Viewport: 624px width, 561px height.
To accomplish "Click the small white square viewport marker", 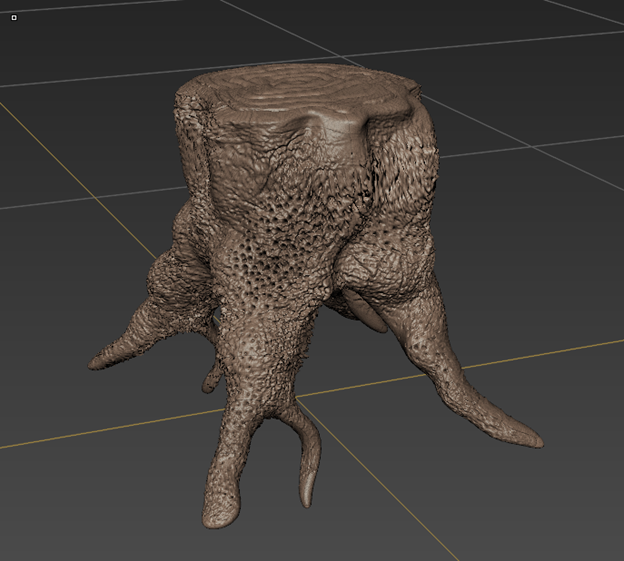I will (x=13, y=18).
